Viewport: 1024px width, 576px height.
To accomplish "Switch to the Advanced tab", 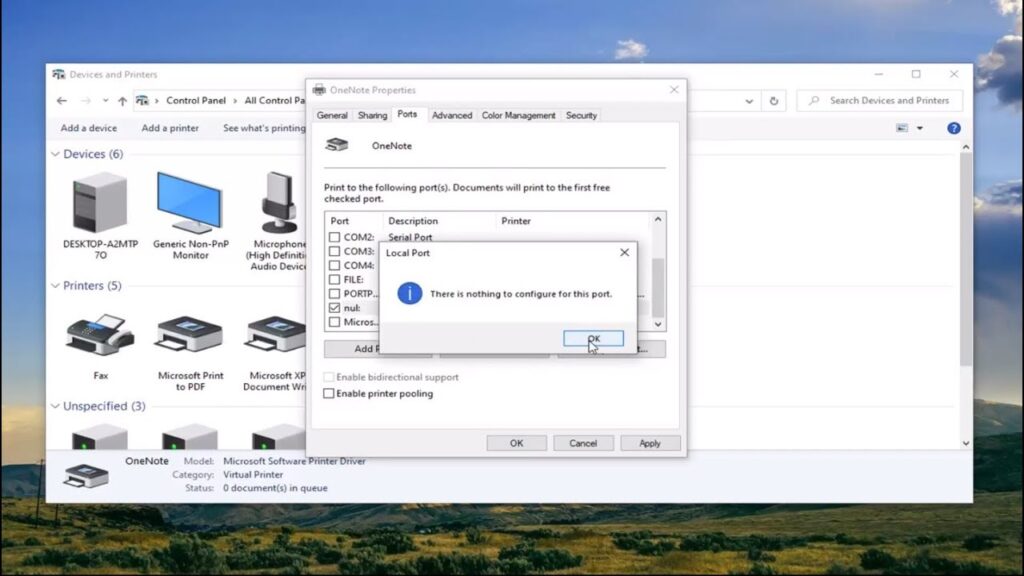I will (x=452, y=115).
